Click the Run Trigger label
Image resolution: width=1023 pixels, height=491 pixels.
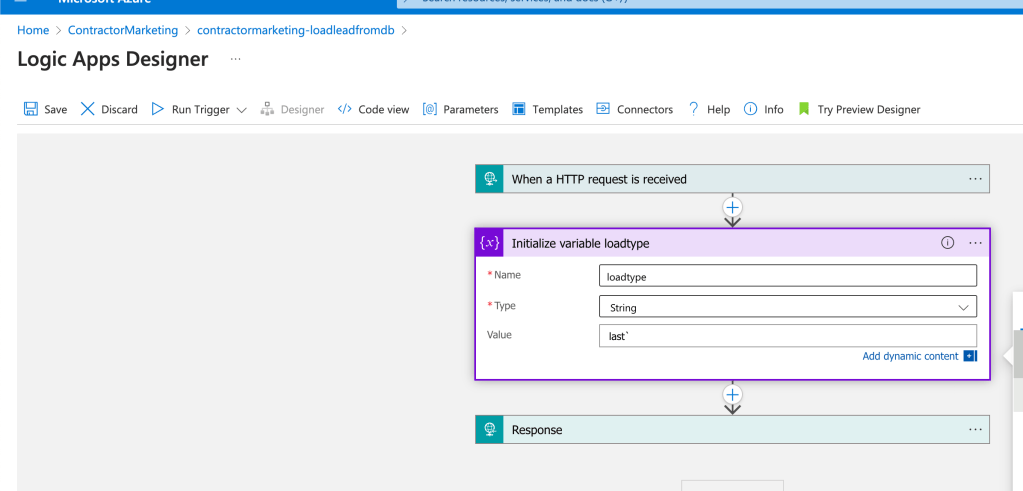pos(200,110)
